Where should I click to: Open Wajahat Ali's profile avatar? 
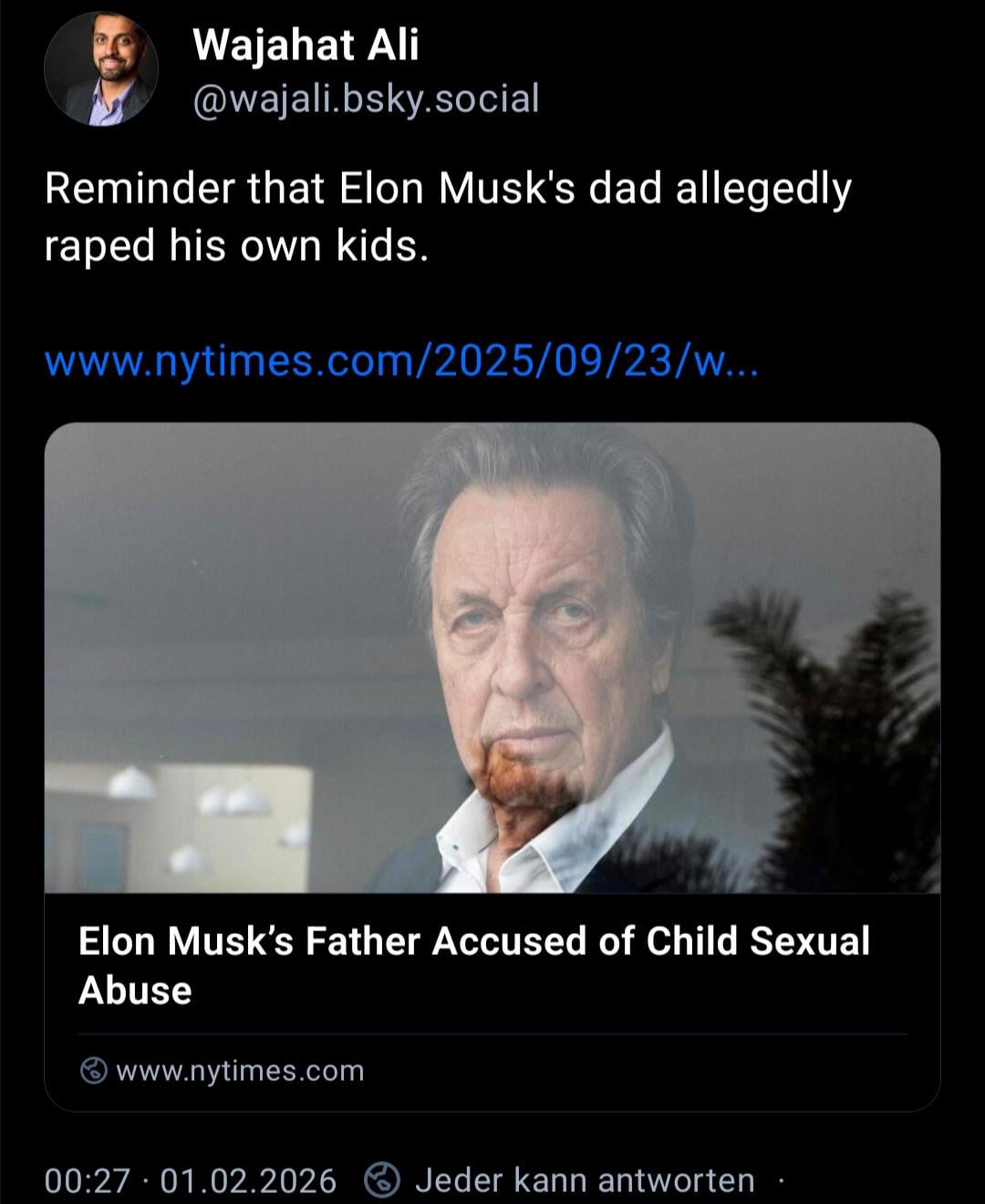point(100,69)
